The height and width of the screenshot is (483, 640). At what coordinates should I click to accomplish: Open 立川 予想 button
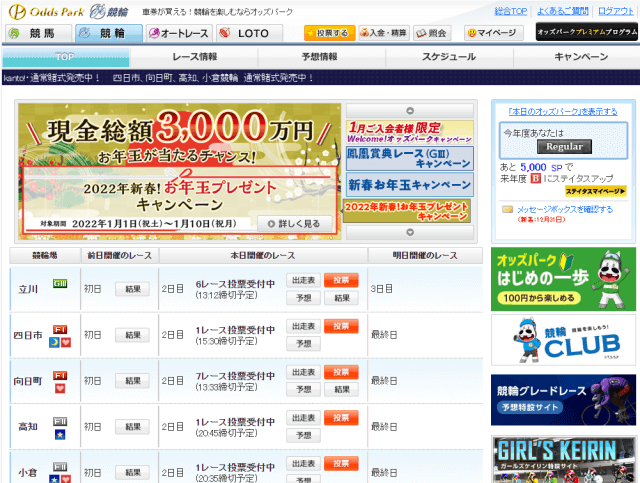[x=303, y=298]
